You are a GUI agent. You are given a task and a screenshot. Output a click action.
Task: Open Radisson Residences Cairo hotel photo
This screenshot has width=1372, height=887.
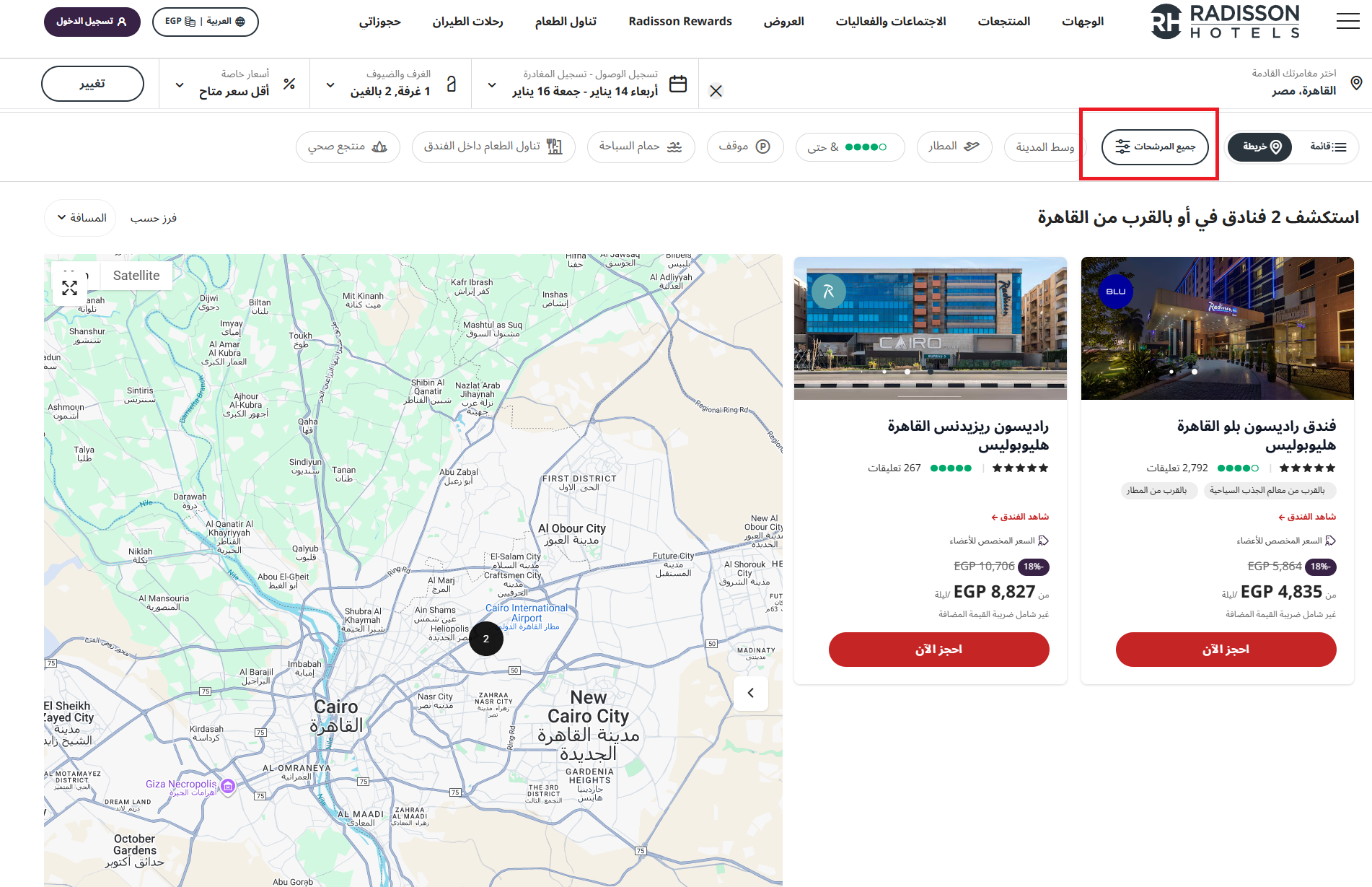(931, 328)
